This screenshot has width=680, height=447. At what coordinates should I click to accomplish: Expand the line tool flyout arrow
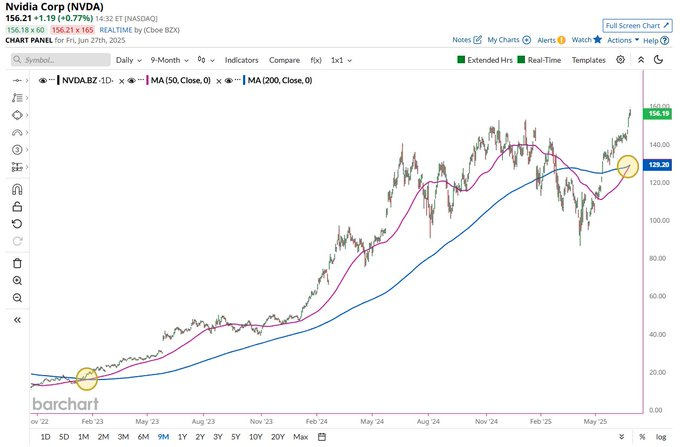click(x=27, y=81)
